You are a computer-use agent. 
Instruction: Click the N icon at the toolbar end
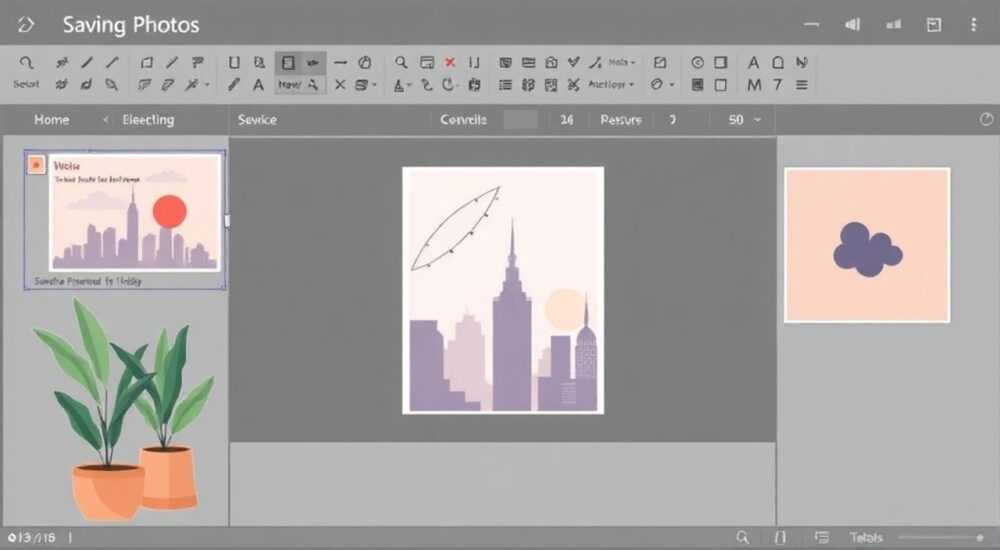coord(802,63)
